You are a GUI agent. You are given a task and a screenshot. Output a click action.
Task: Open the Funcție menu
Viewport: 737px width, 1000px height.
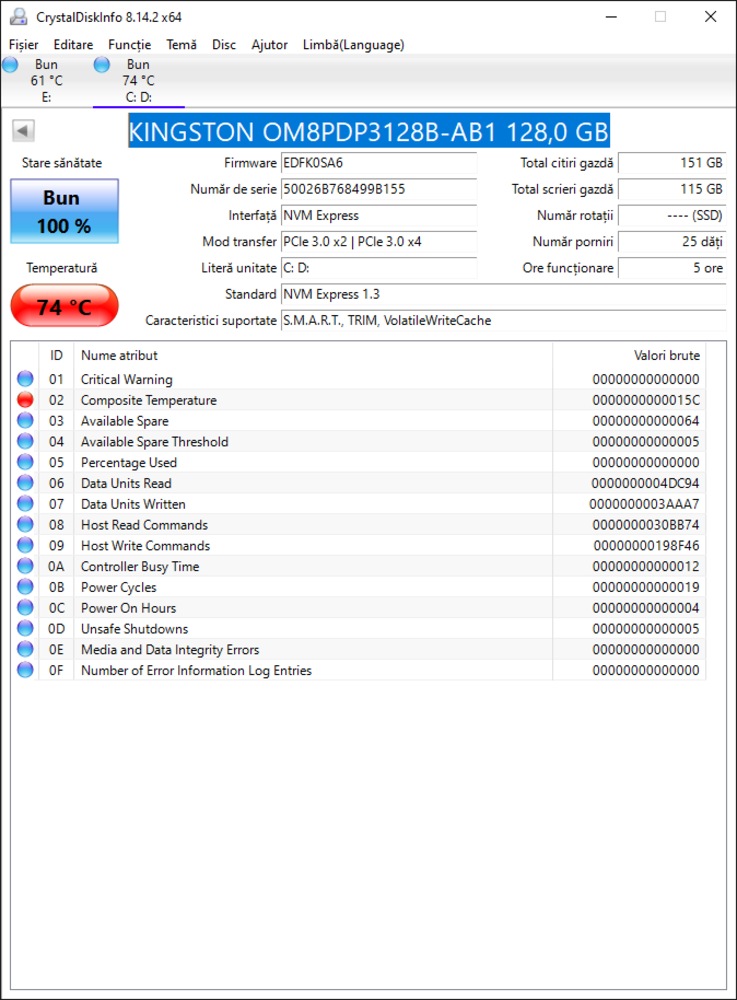pos(129,45)
